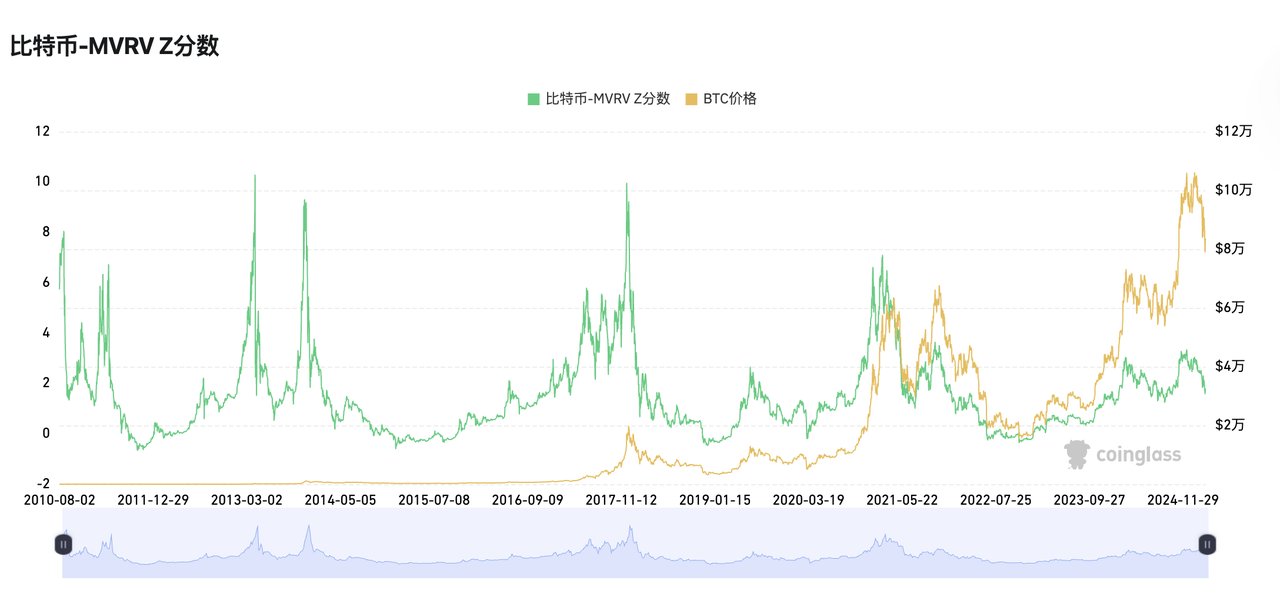This screenshot has width=1280, height=604.
Task: Click the 2013-03-02 date axis label
Action: click(247, 498)
